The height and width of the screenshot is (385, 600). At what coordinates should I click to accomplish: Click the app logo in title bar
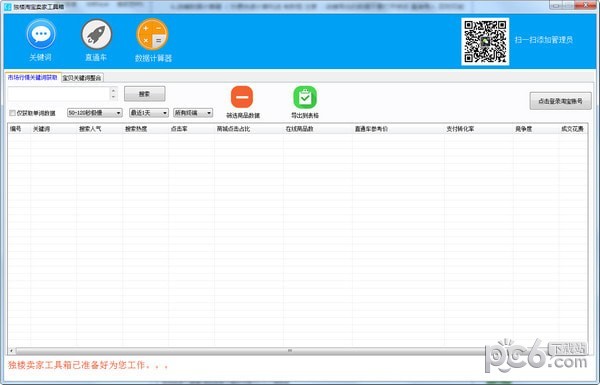tap(7, 7)
